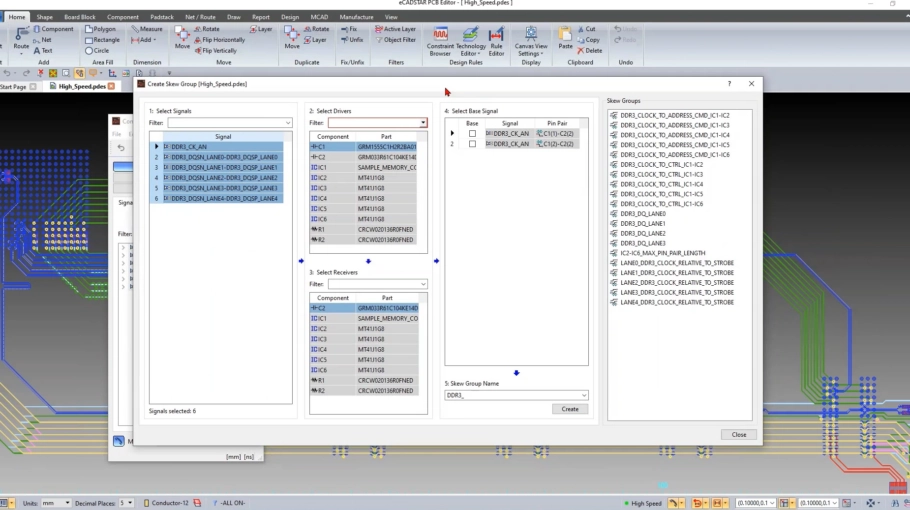Click Unfix in Fix/Unfix group
910x510 pixels.
point(352,40)
